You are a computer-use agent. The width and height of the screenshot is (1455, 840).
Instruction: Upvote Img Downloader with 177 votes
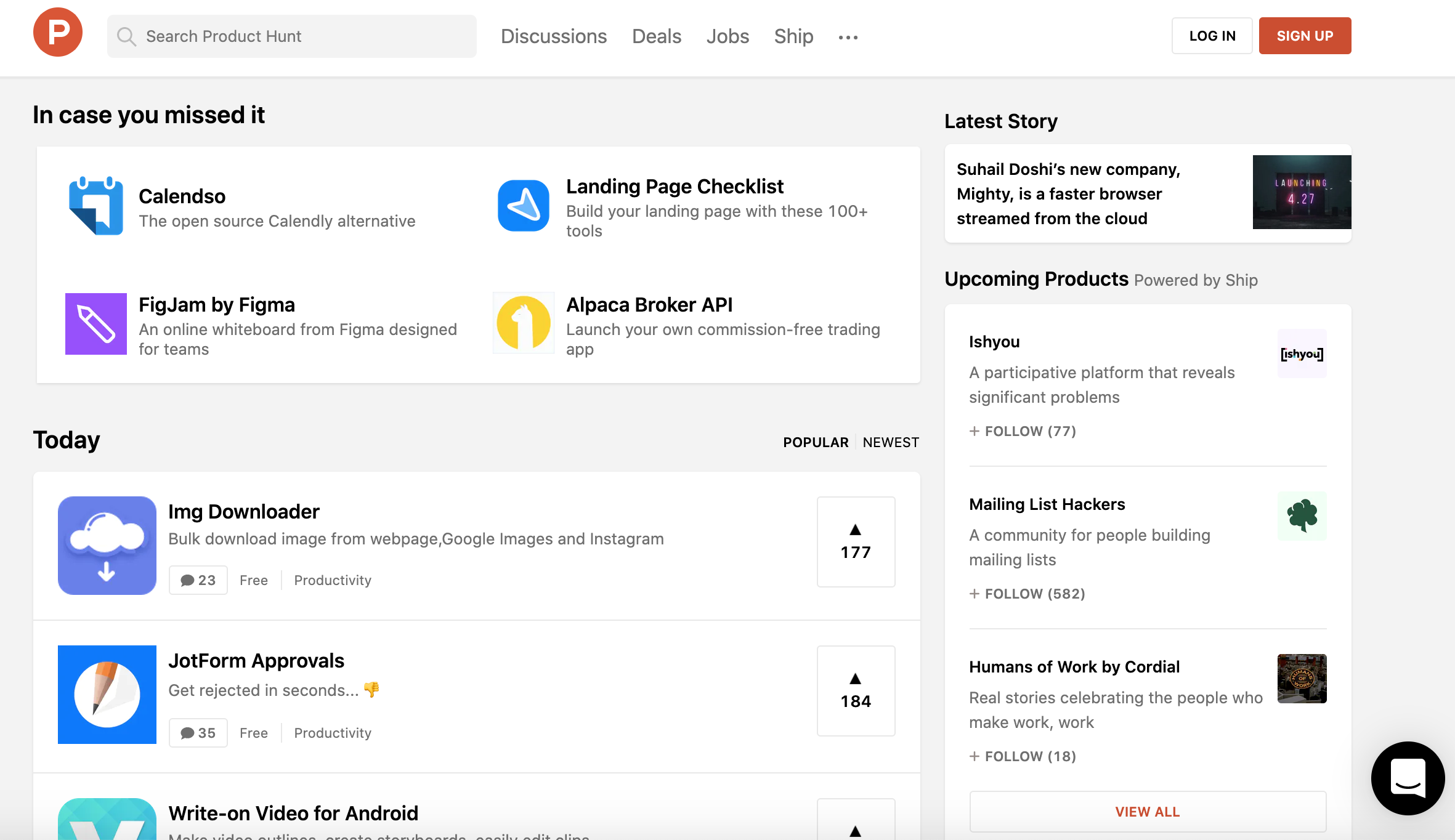(x=856, y=542)
